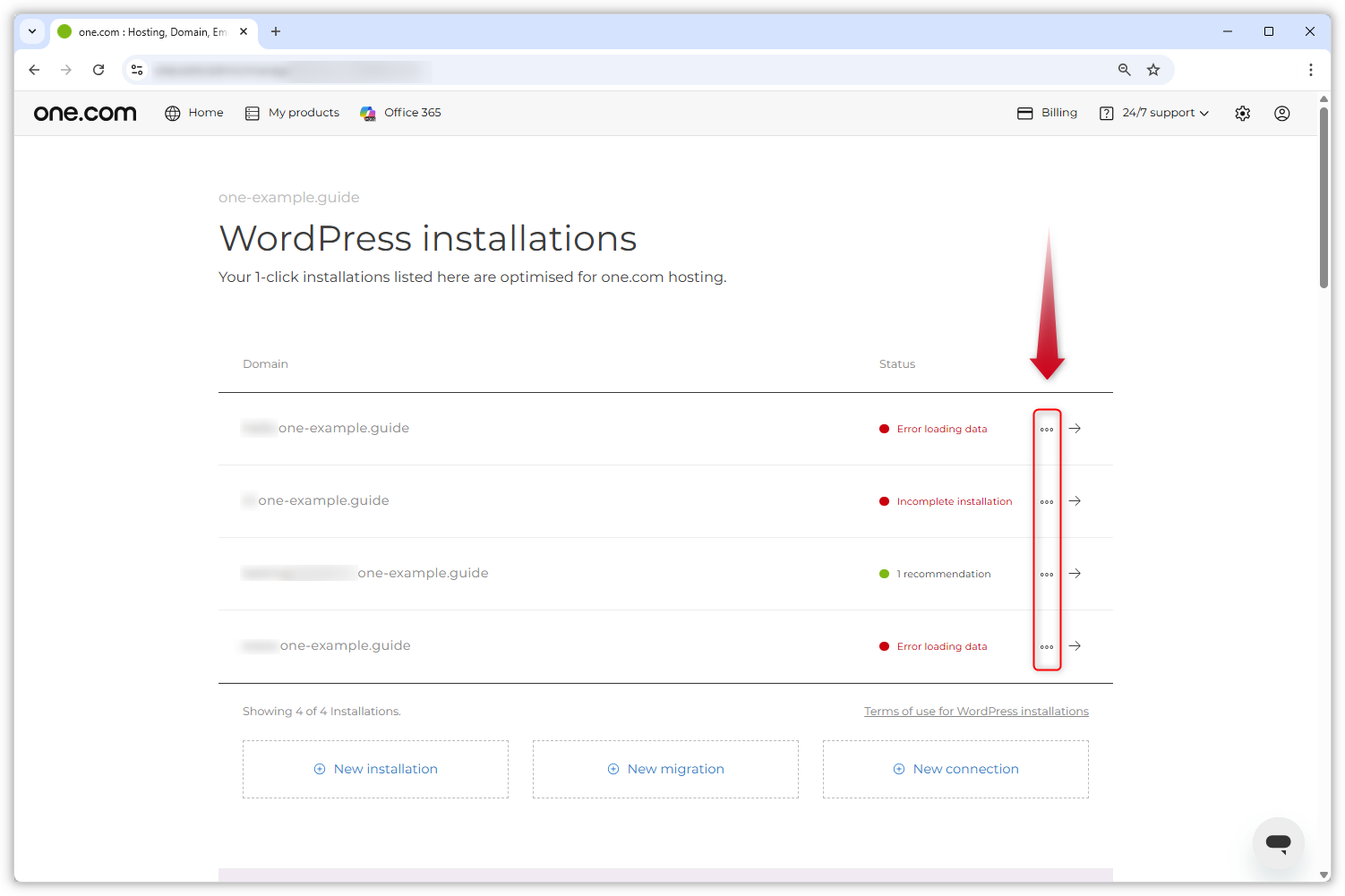
Task: Click the scrollbar down arrow
Action: [1324, 875]
